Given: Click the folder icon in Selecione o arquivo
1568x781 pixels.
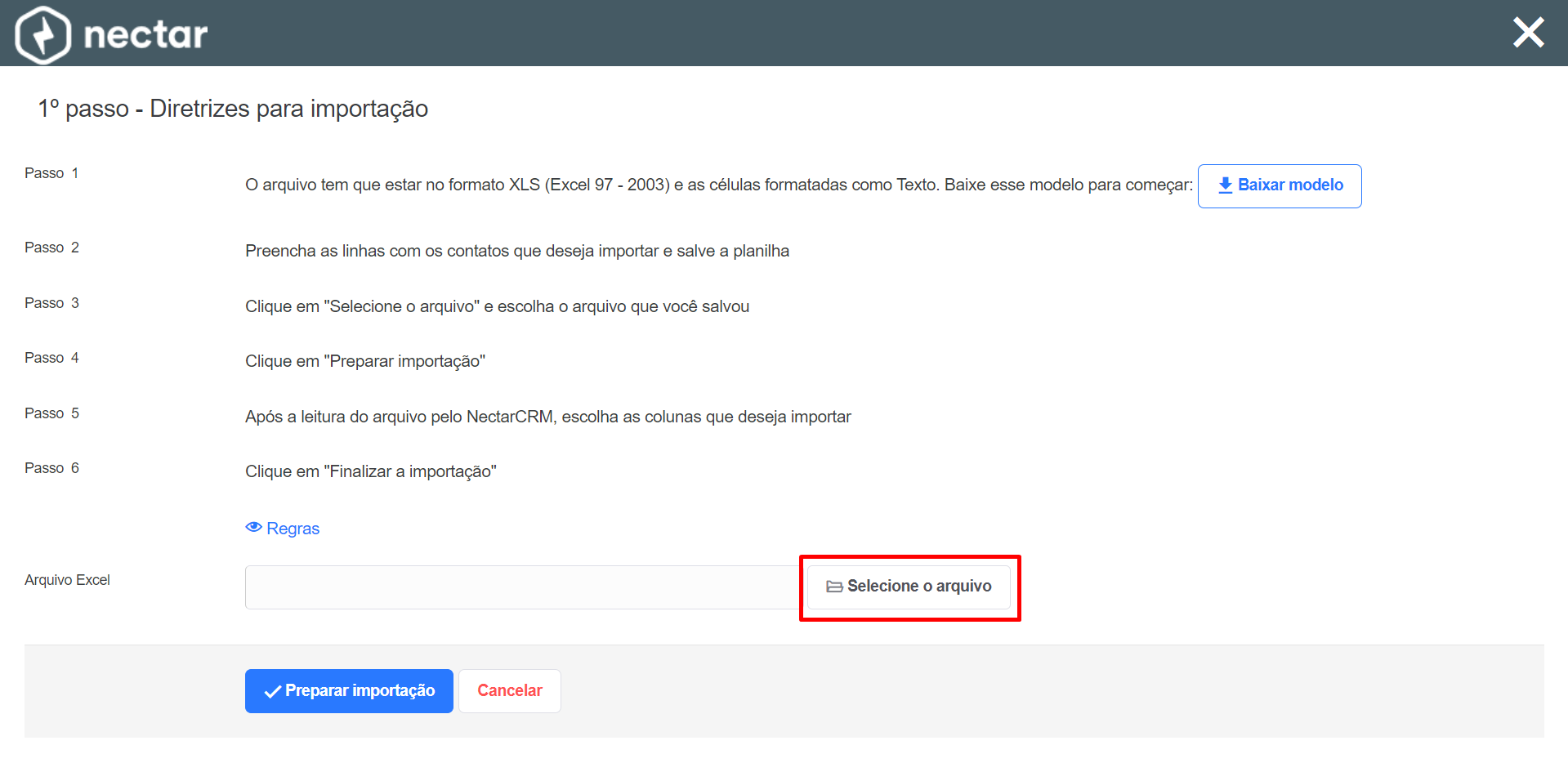Looking at the screenshot, I should click(x=834, y=587).
